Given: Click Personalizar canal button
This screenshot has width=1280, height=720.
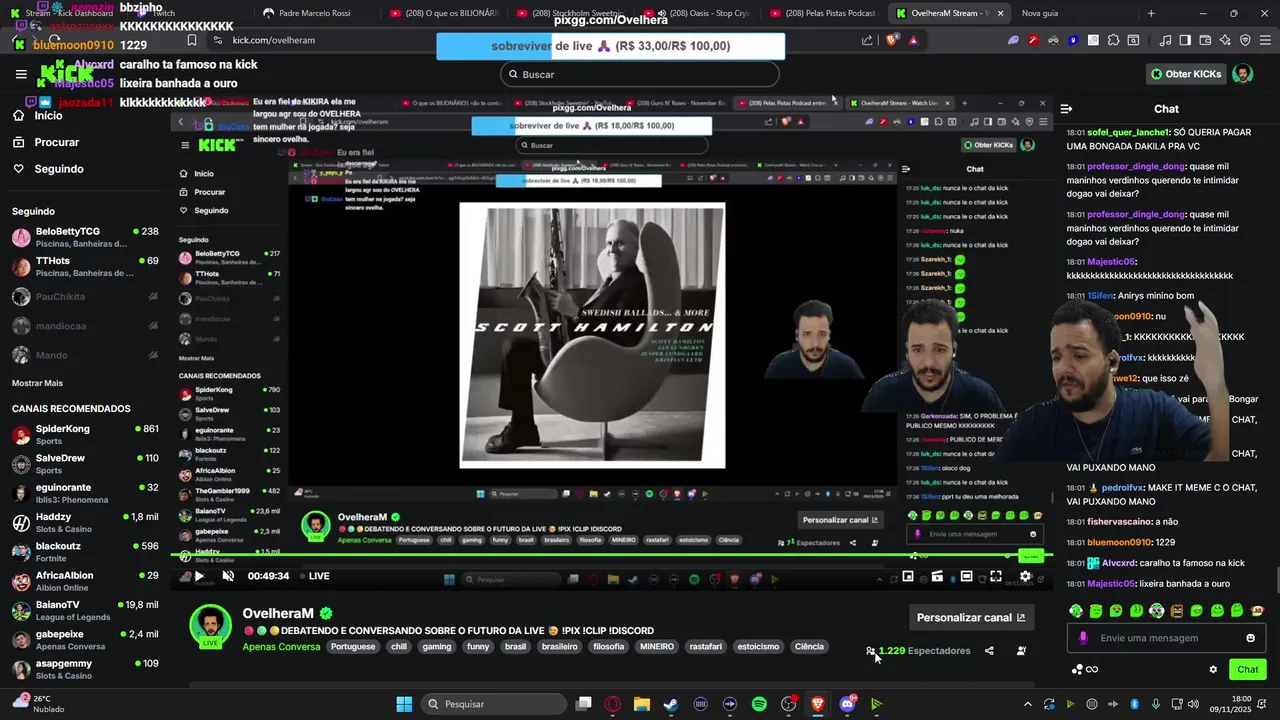Looking at the screenshot, I should [x=971, y=618].
